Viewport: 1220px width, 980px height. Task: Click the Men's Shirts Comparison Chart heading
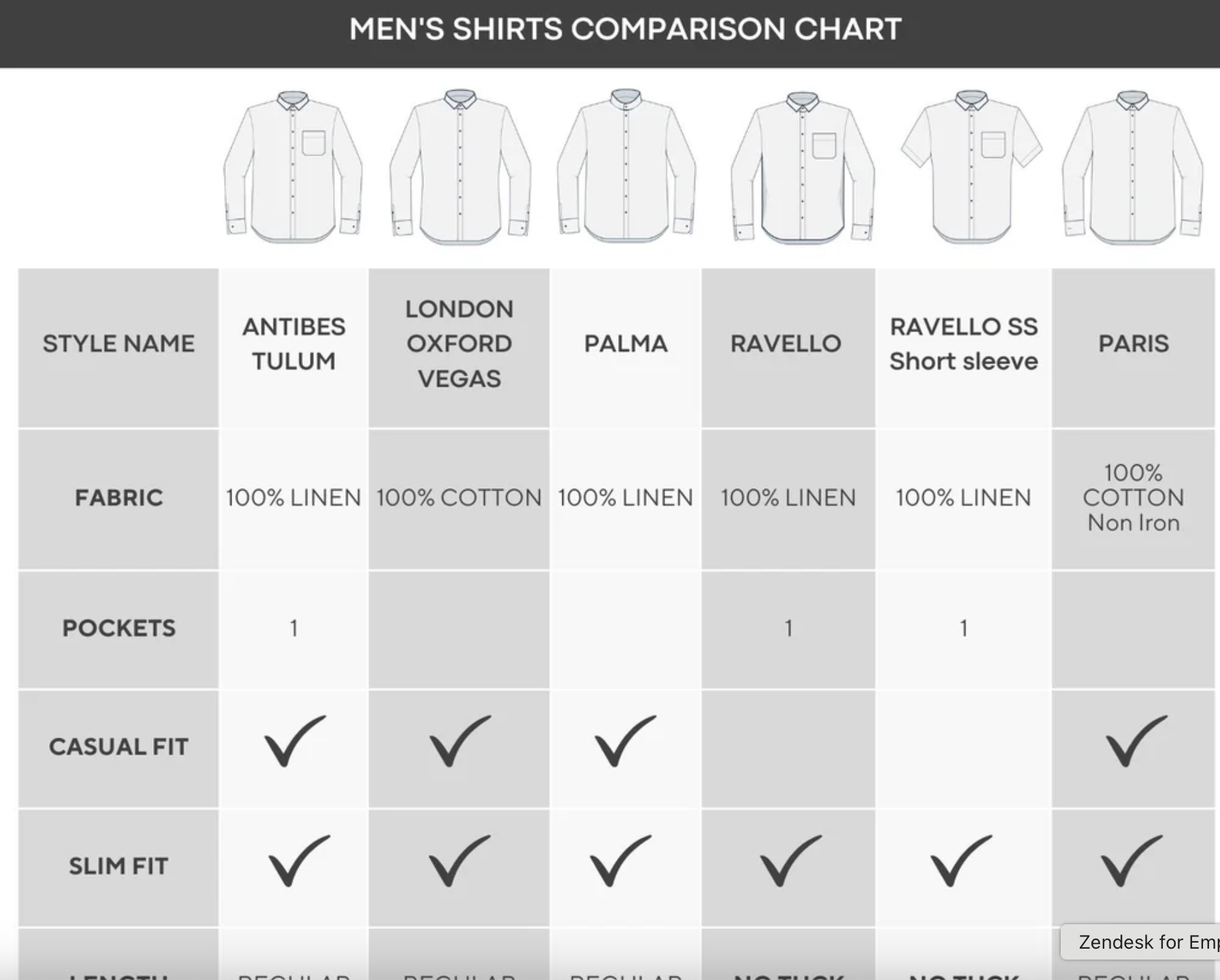625,30
